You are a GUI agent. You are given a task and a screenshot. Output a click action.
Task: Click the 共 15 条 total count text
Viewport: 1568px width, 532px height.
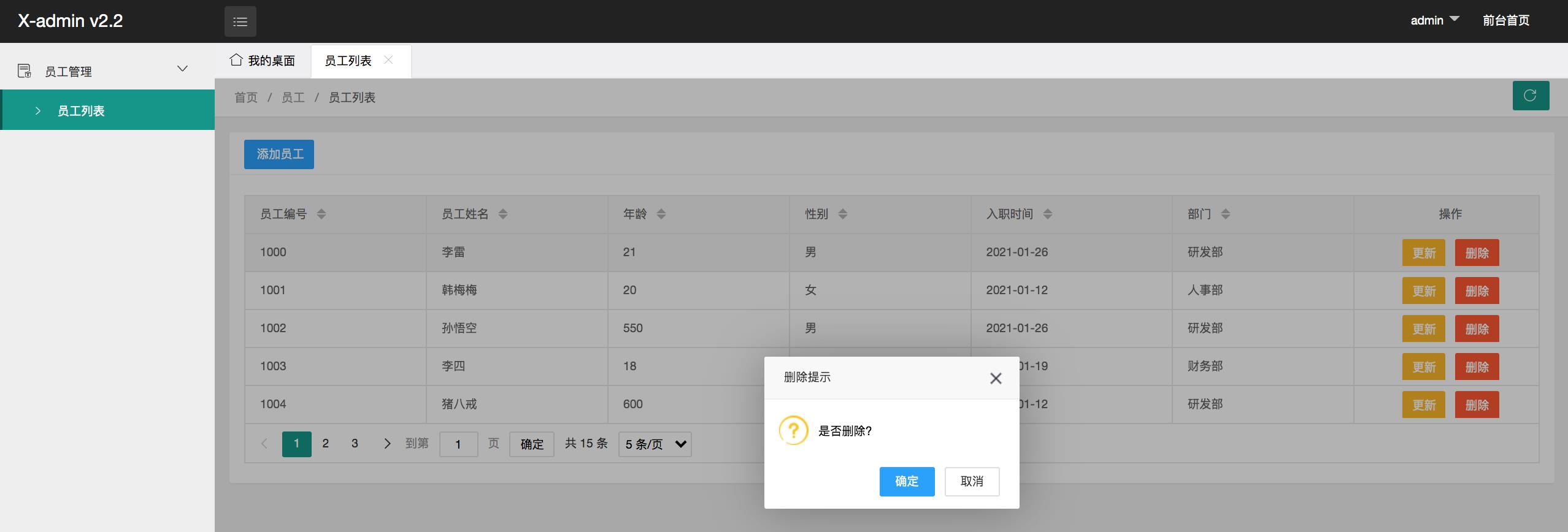click(x=586, y=443)
